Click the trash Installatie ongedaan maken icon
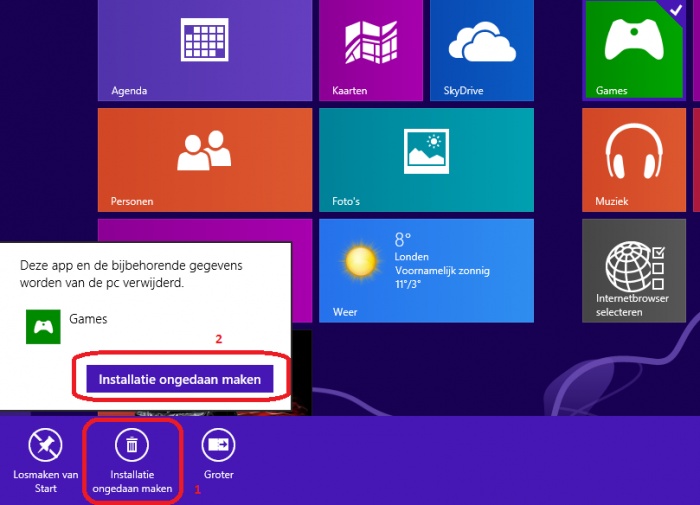Viewport: 700px width, 505px height. click(132, 445)
